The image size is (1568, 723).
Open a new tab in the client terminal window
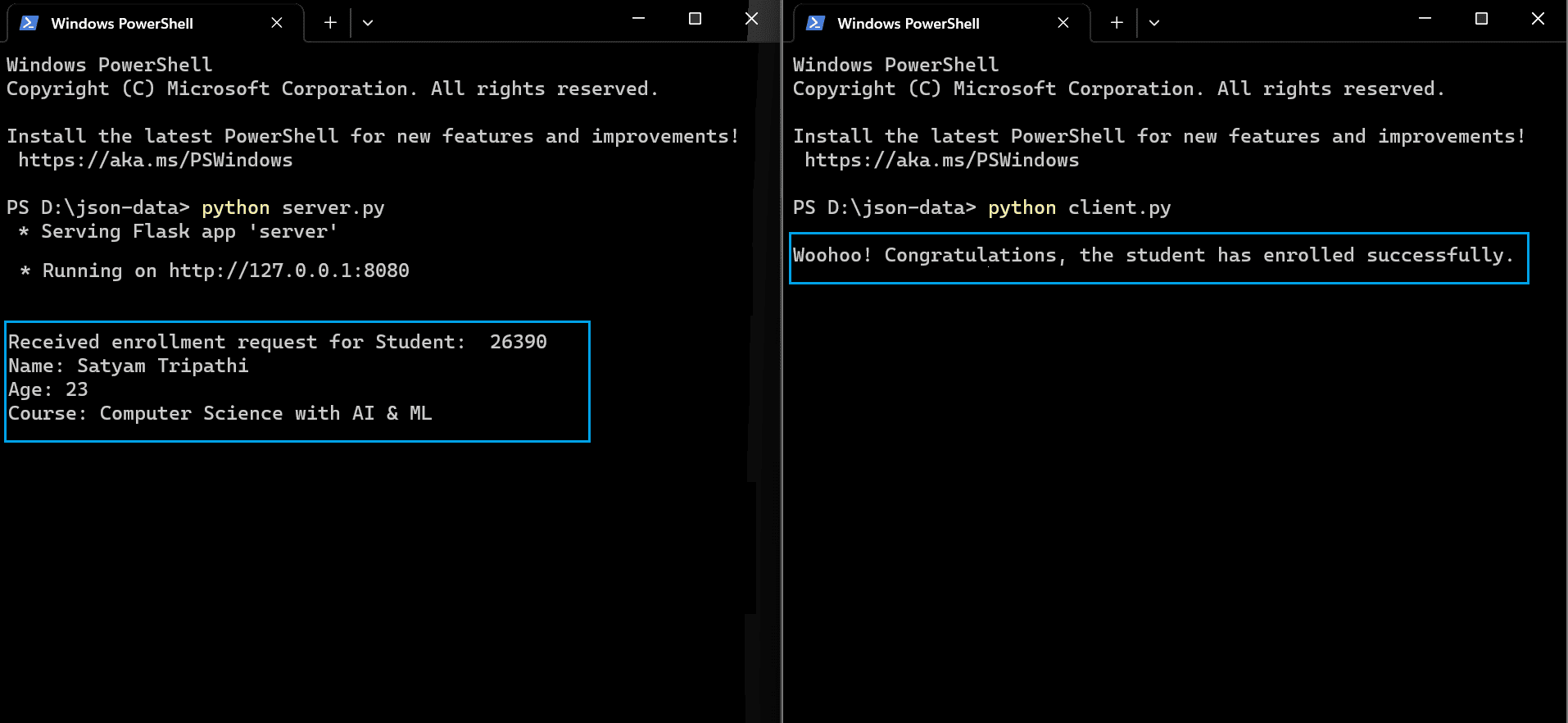1117,23
